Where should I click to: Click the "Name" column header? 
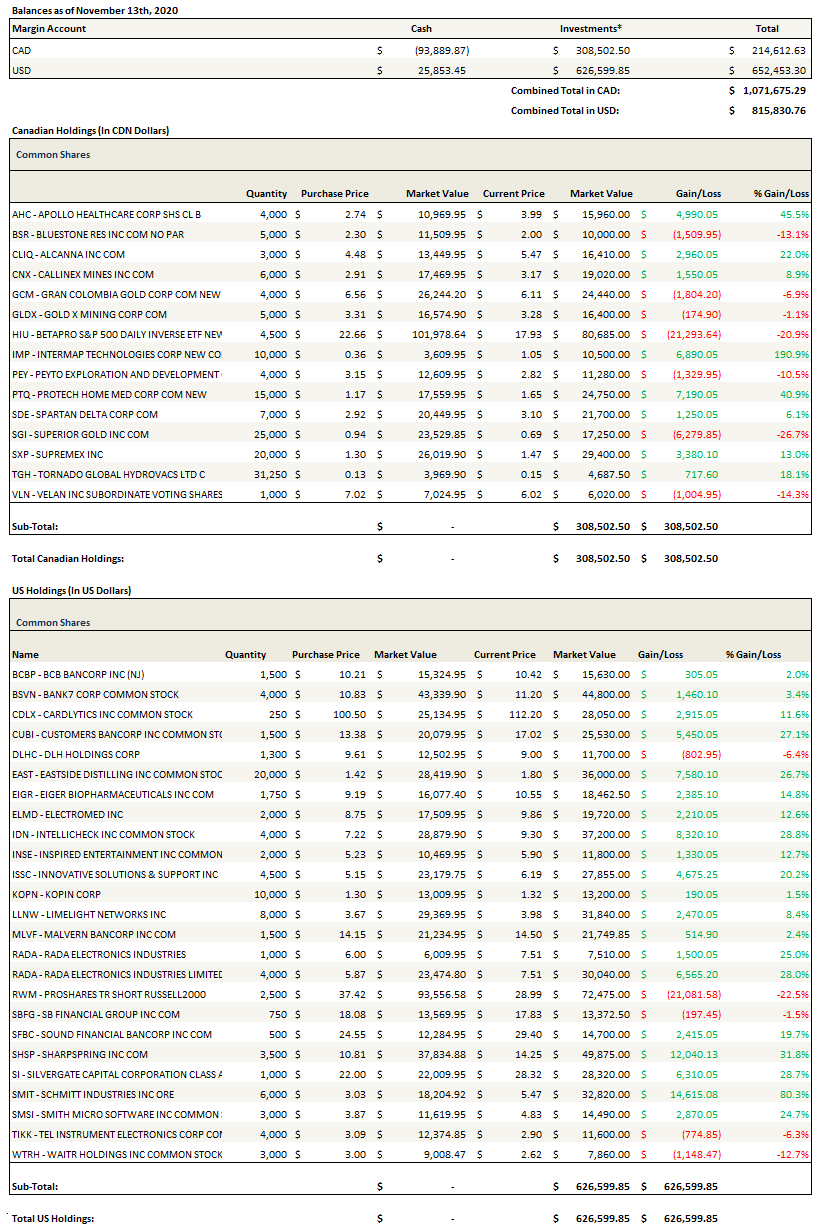25,655
